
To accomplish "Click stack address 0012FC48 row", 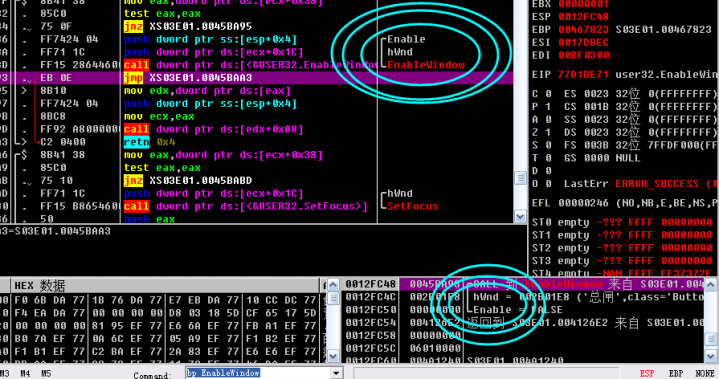I will (x=523, y=284).
